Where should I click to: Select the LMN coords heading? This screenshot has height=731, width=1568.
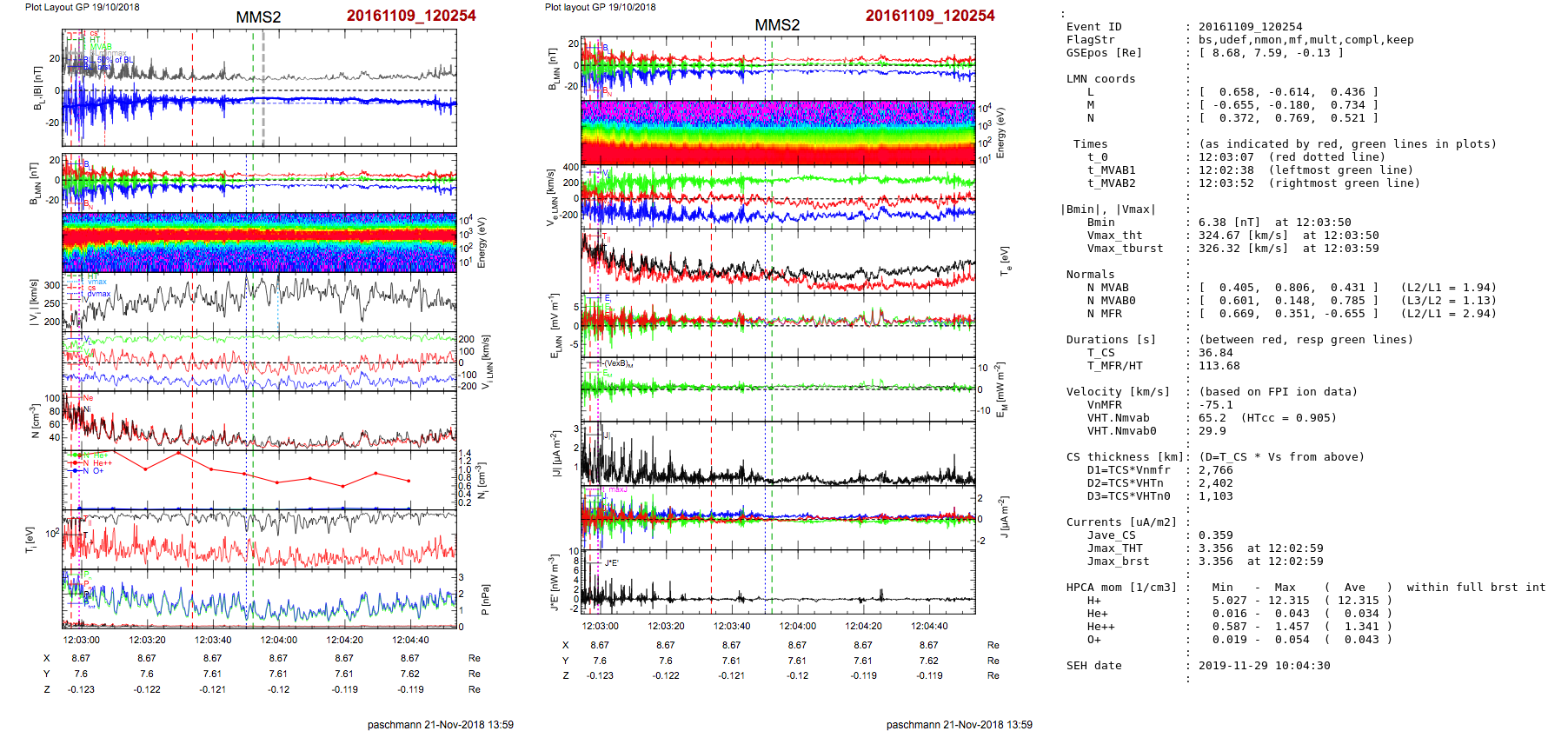click(1100, 79)
